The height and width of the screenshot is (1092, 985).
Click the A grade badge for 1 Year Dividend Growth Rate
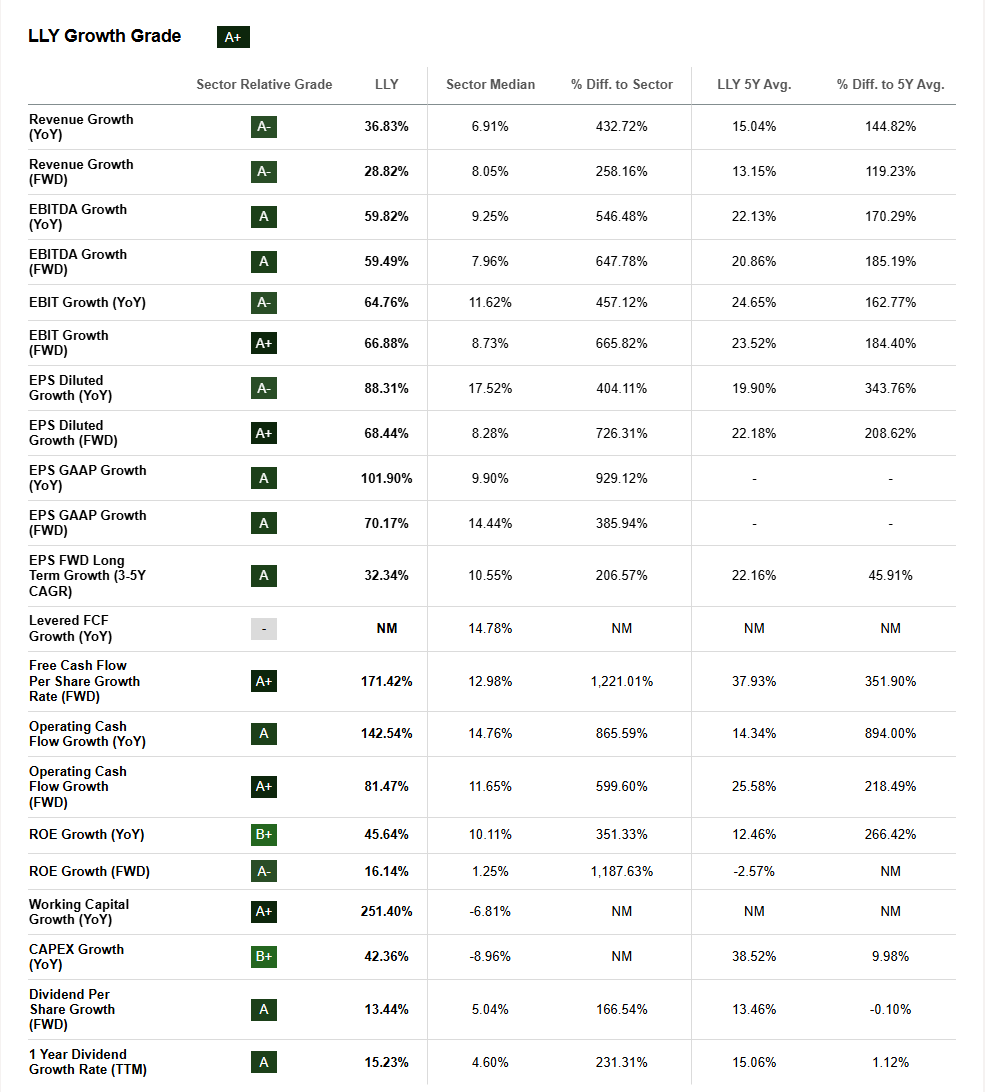click(264, 1063)
